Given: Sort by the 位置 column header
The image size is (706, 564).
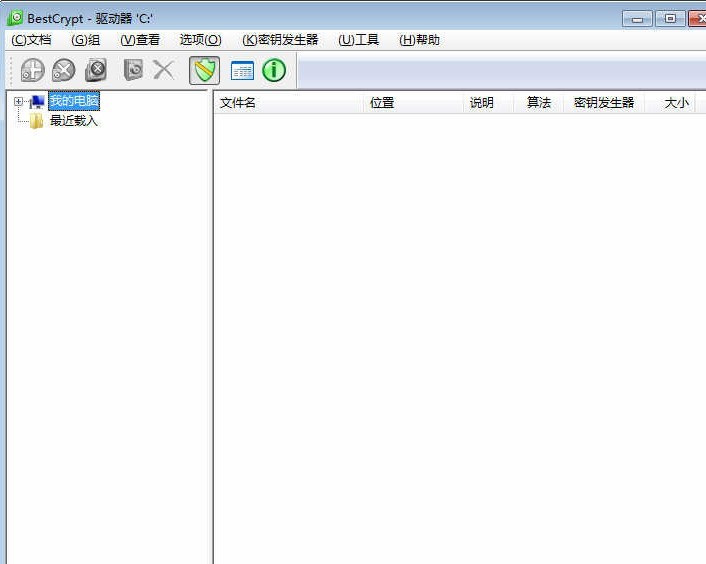Looking at the screenshot, I should click(x=413, y=103).
